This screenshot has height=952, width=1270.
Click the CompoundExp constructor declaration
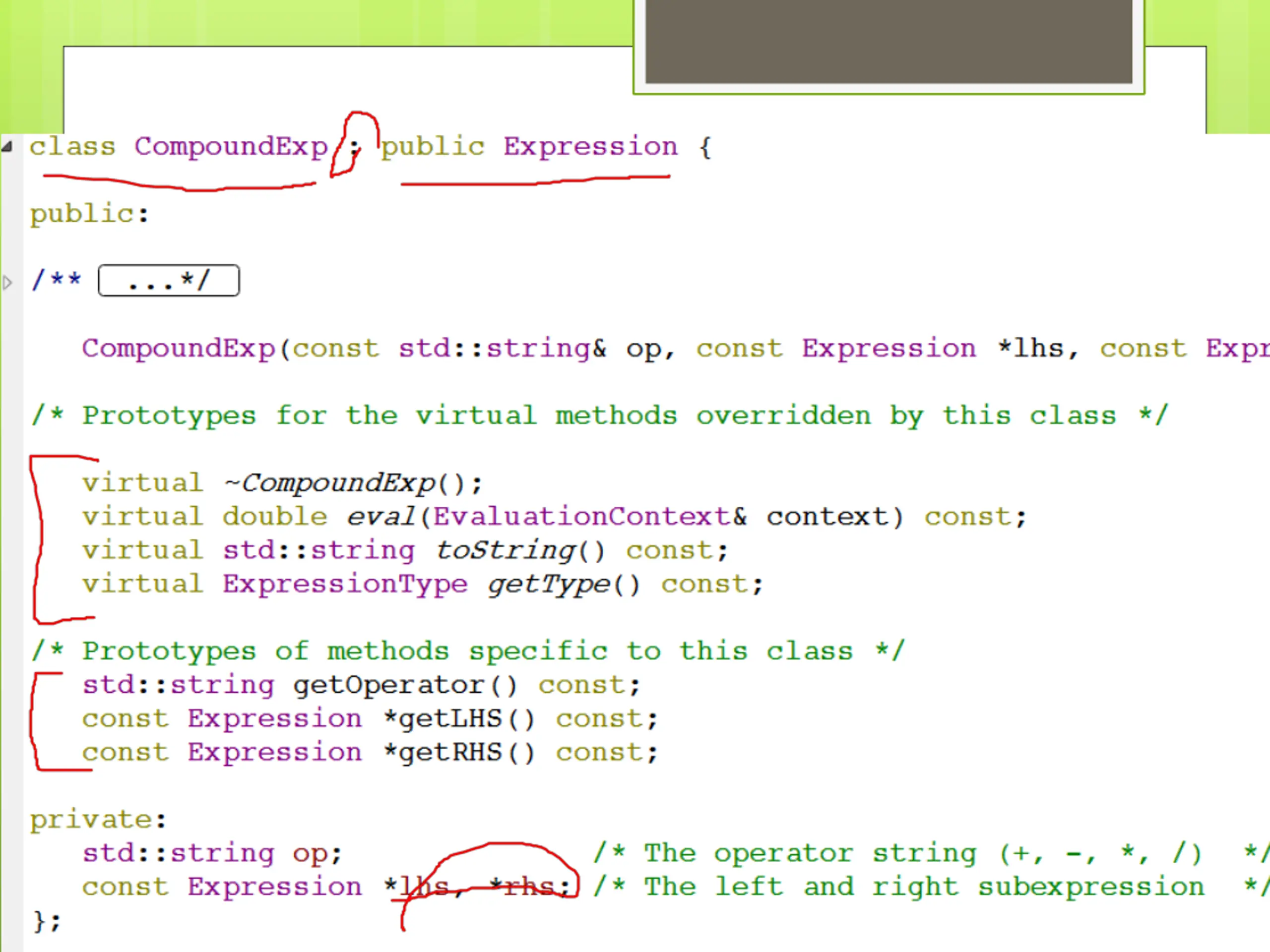tap(675, 349)
